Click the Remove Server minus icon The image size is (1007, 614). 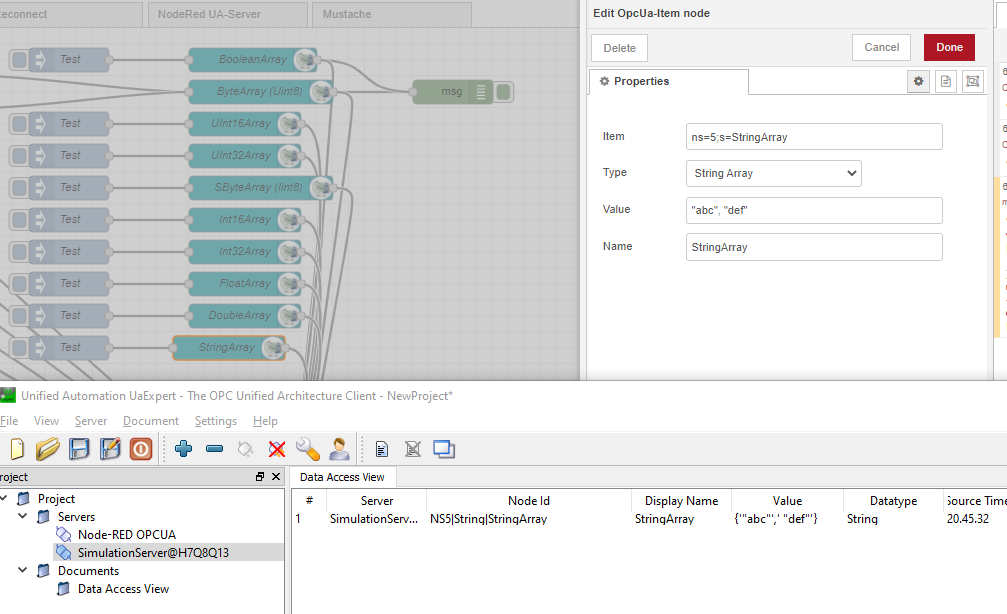coord(214,448)
